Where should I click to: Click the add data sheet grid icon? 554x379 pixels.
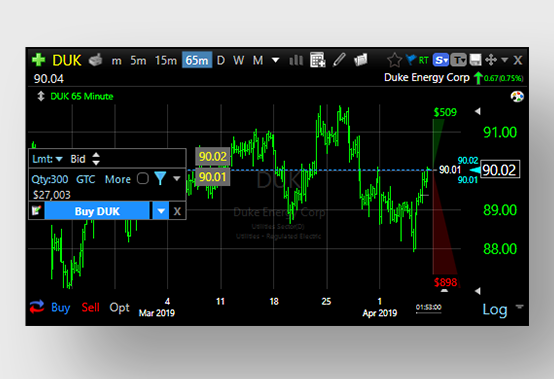318,60
